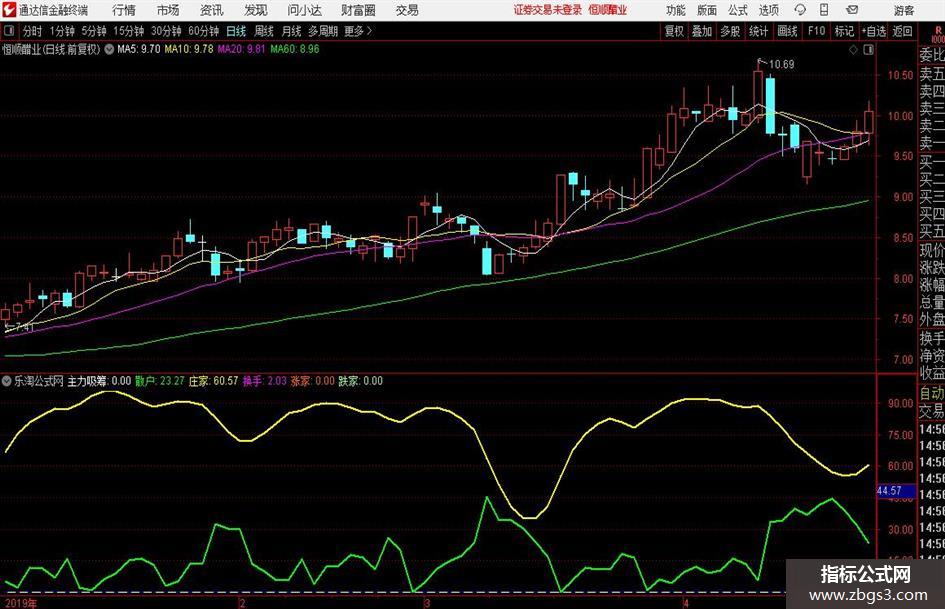Select the 周线 weekly chart tab
The image size is (945, 609).
coord(264,31)
